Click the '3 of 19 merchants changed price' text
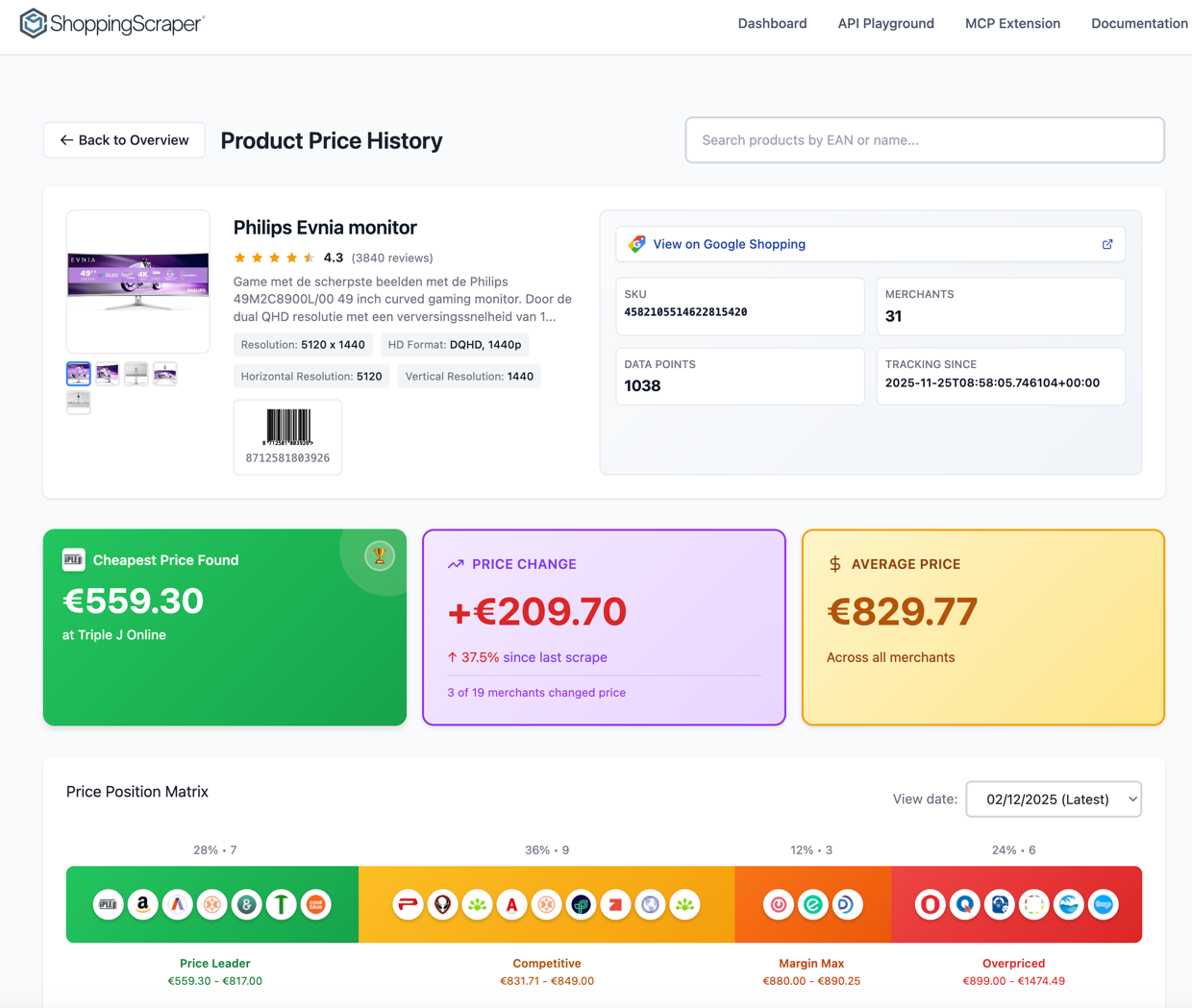Viewport: 1192px width, 1008px height. pos(536,692)
